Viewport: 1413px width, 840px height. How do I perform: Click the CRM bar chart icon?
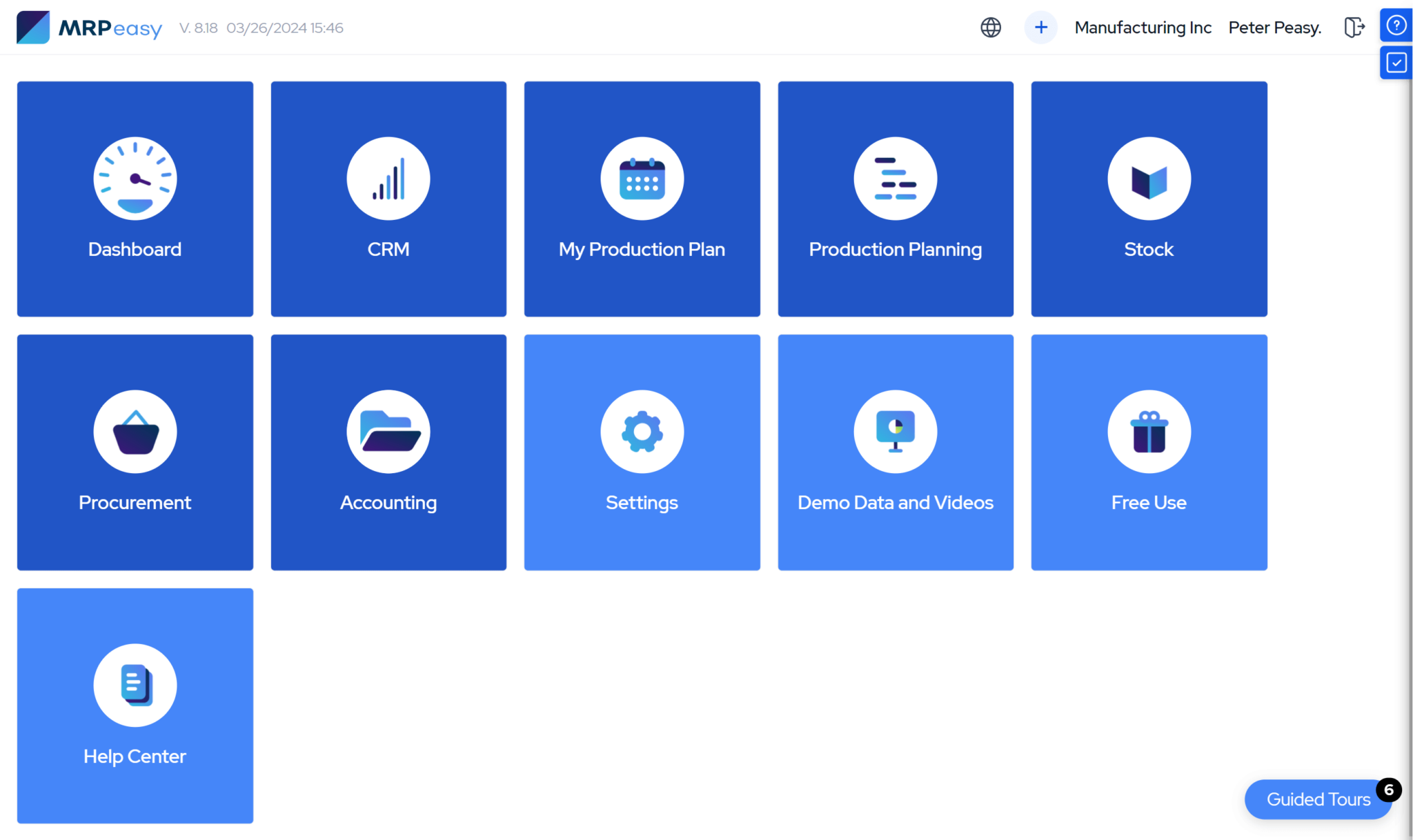[388, 179]
